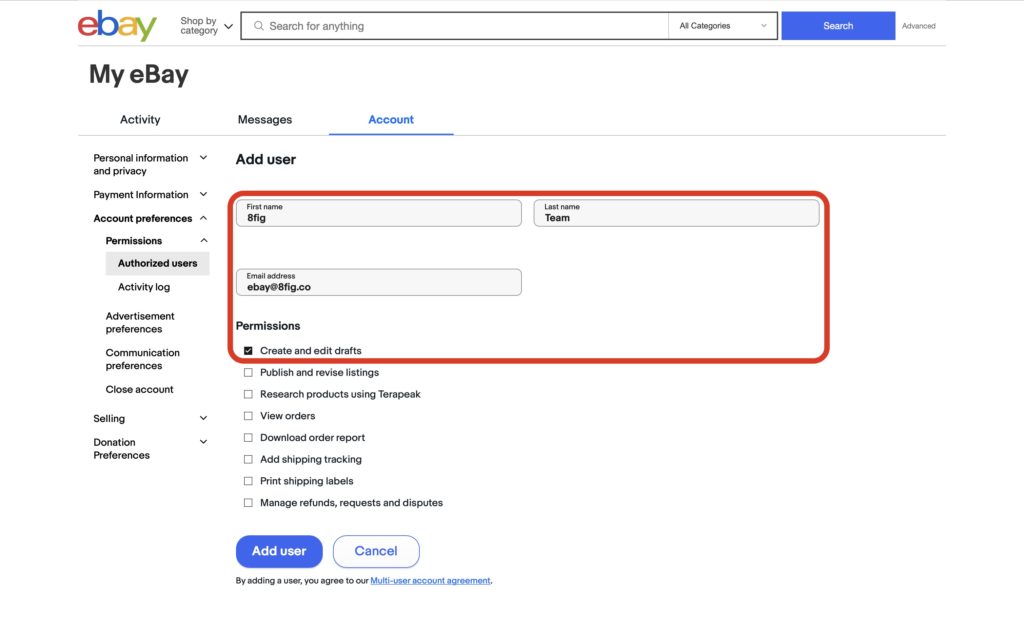Open the Multi-user account agreement link
Viewport: 1024px width, 633px height.
(430, 581)
